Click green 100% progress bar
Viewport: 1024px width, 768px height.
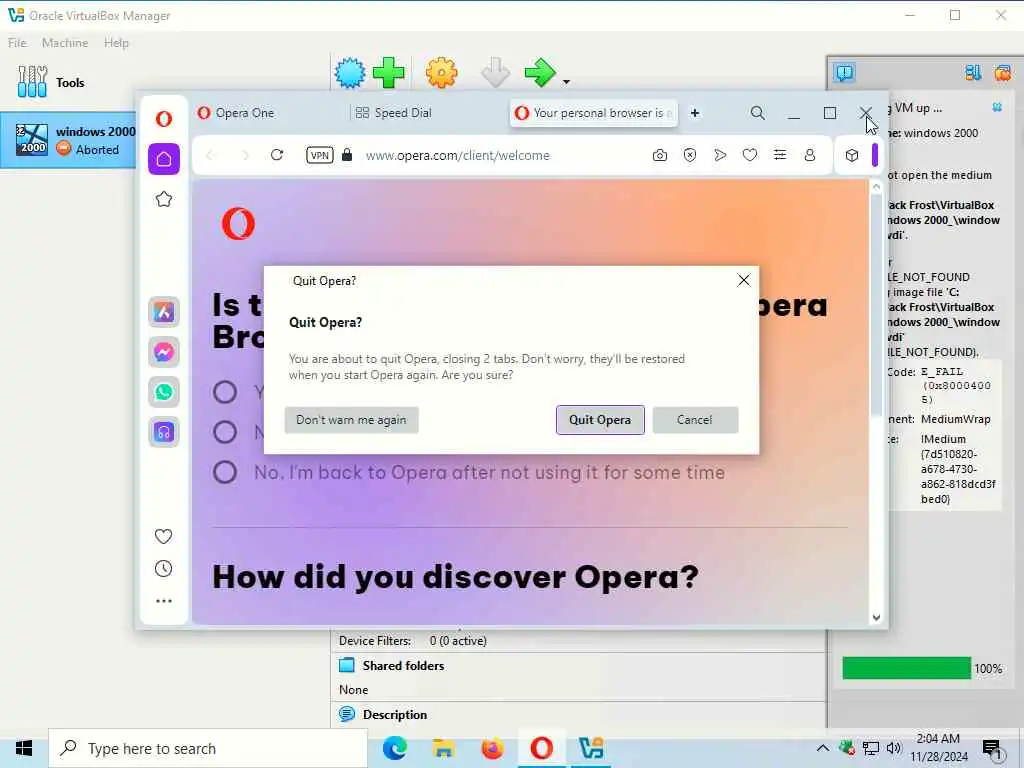coord(906,668)
